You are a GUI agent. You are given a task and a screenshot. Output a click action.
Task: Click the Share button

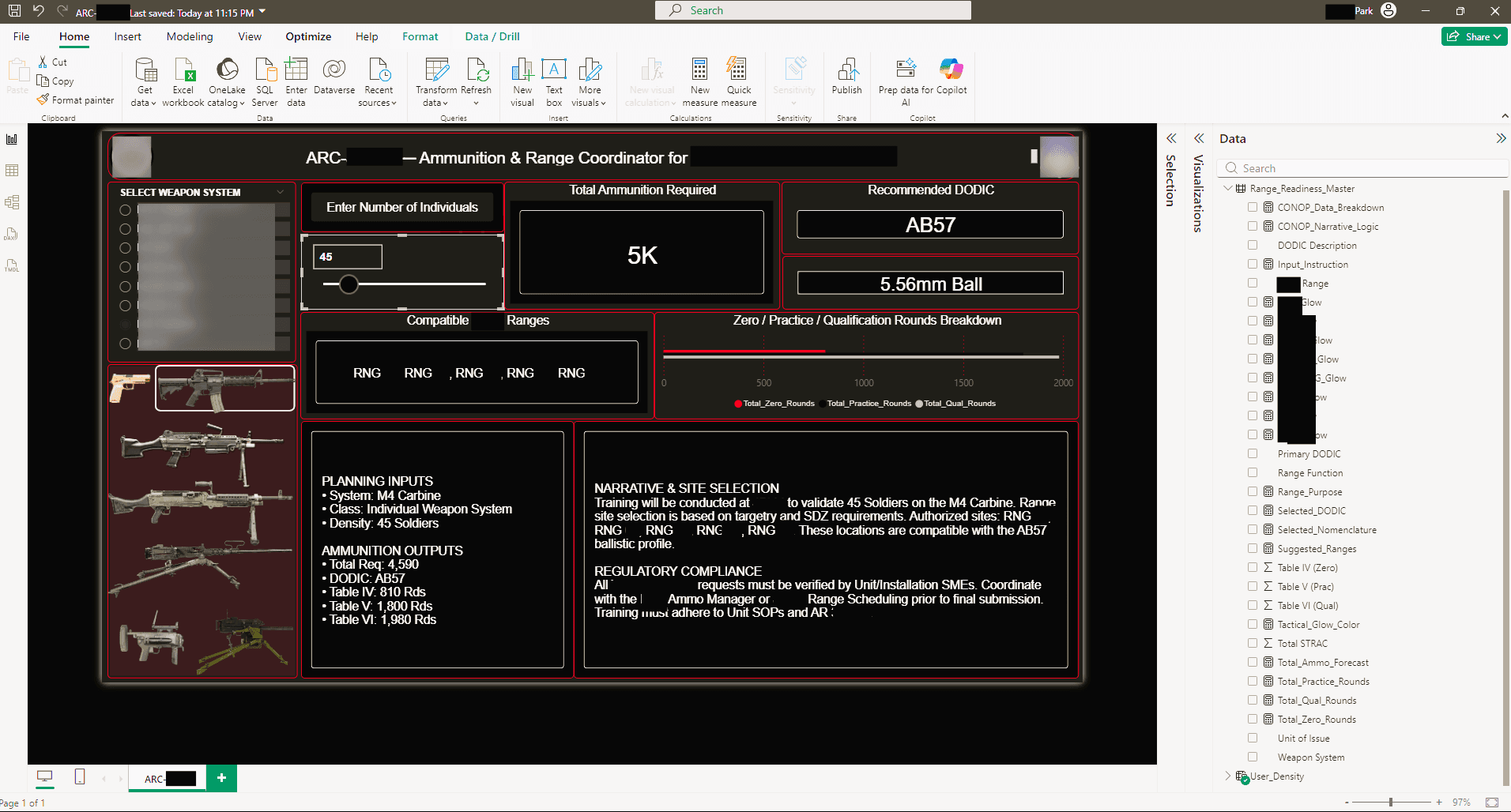[1473, 36]
